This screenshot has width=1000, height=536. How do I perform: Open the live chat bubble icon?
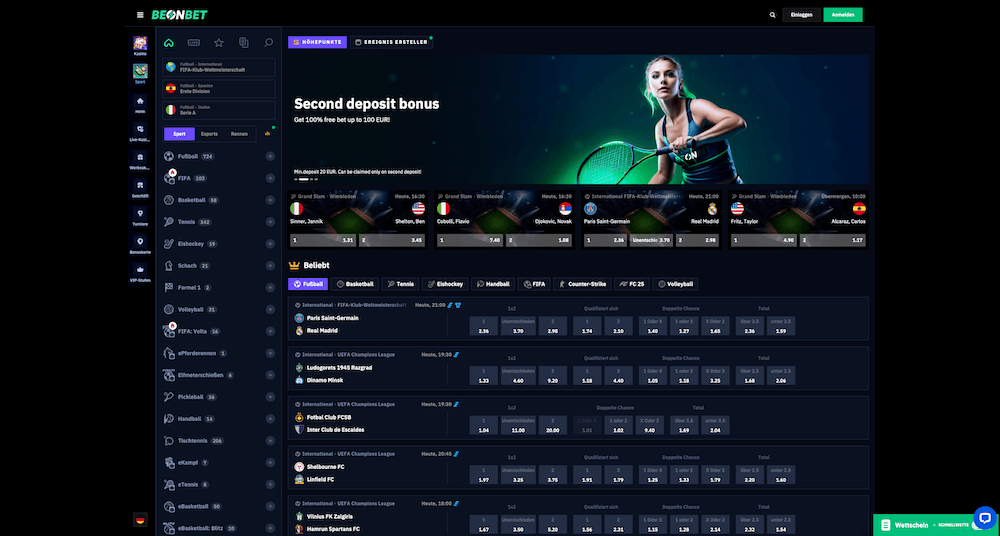[985, 517]
